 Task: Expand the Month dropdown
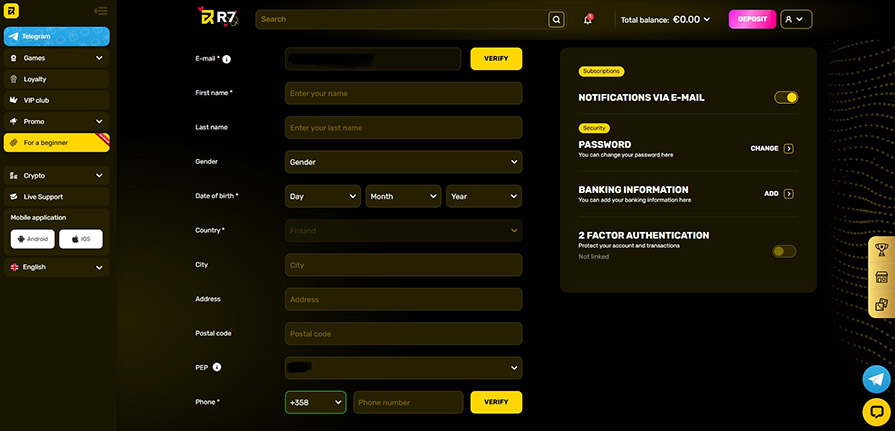[403, 197]
